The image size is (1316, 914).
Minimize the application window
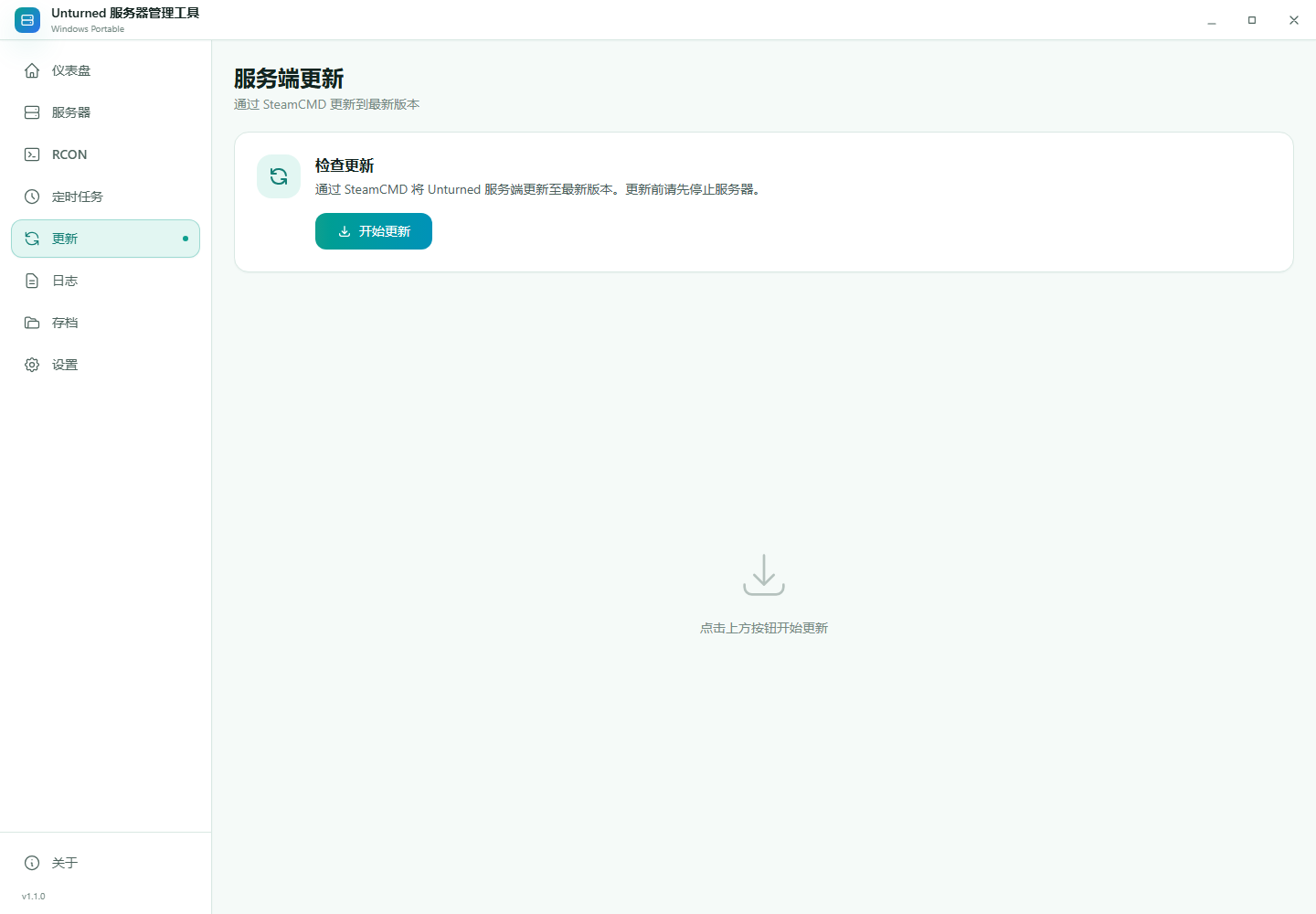coord(1212,20)
